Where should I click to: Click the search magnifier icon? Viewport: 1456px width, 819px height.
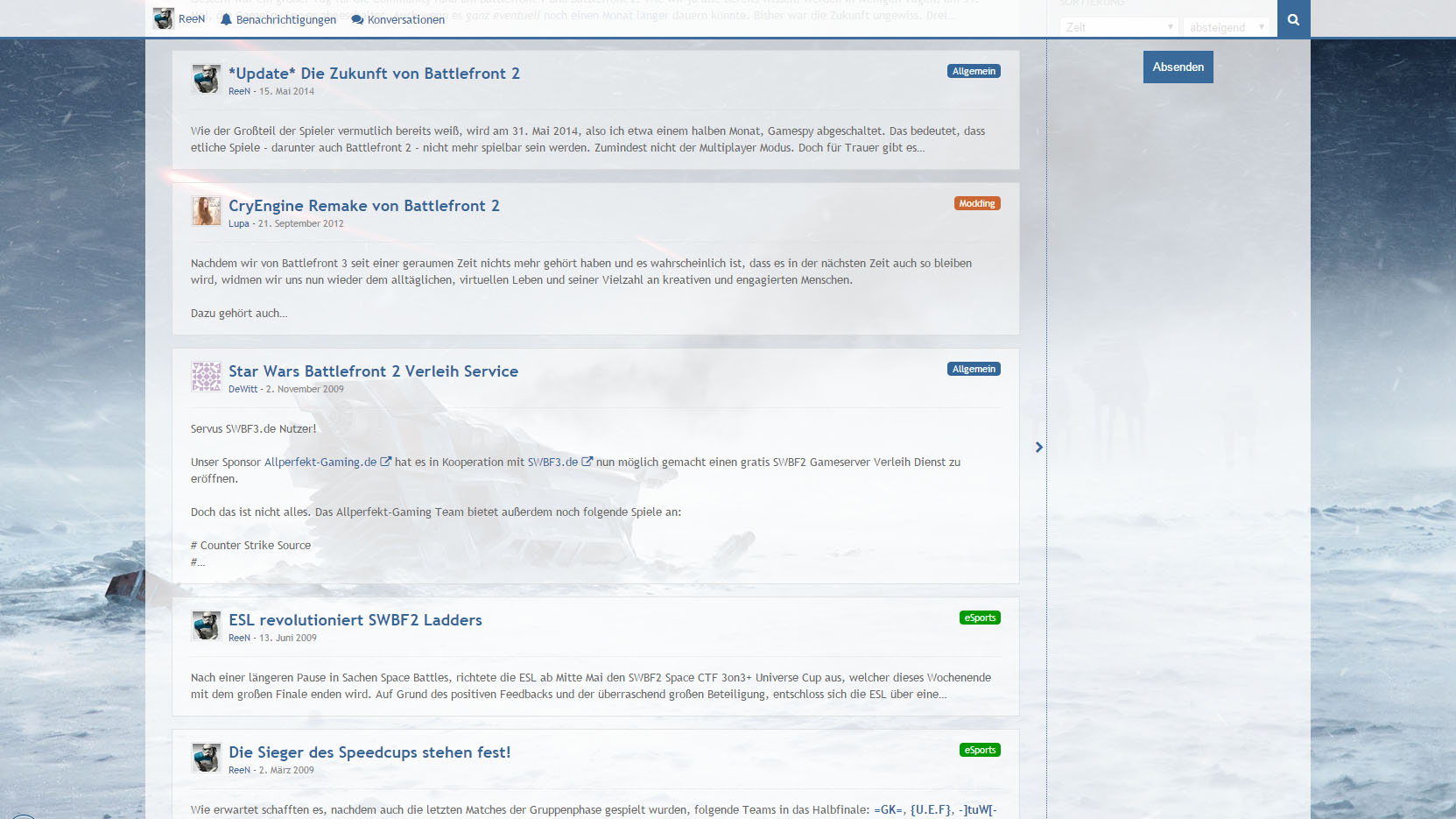[1293, 19]
